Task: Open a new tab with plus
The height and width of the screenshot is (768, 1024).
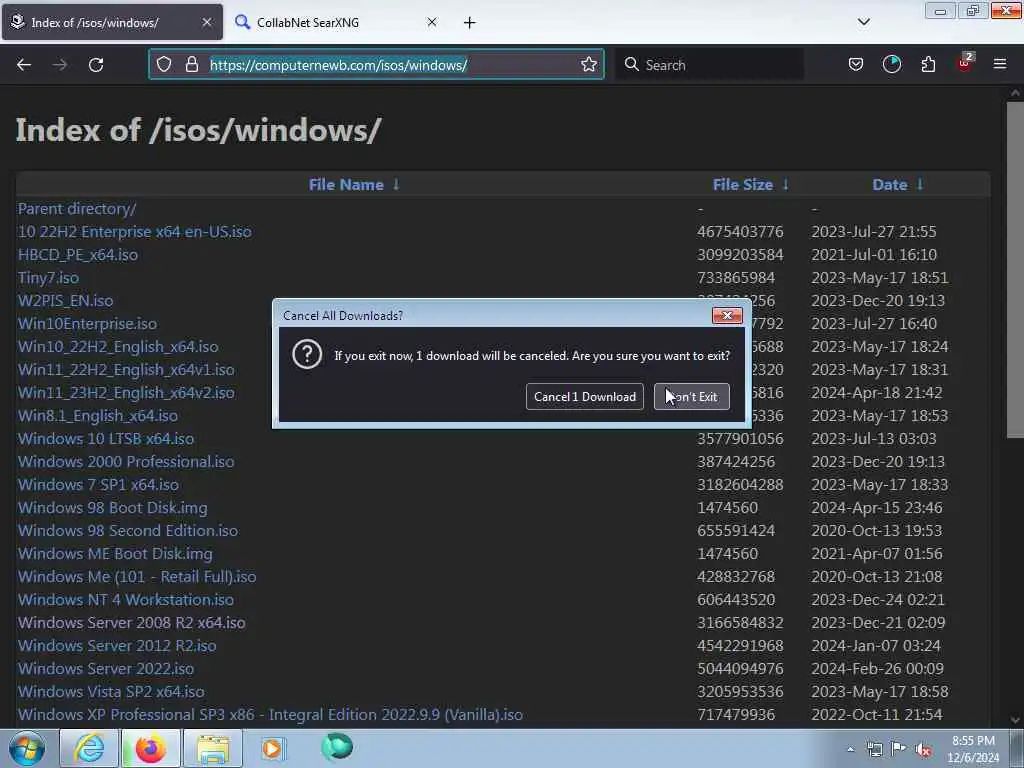Action: point(470,23)
